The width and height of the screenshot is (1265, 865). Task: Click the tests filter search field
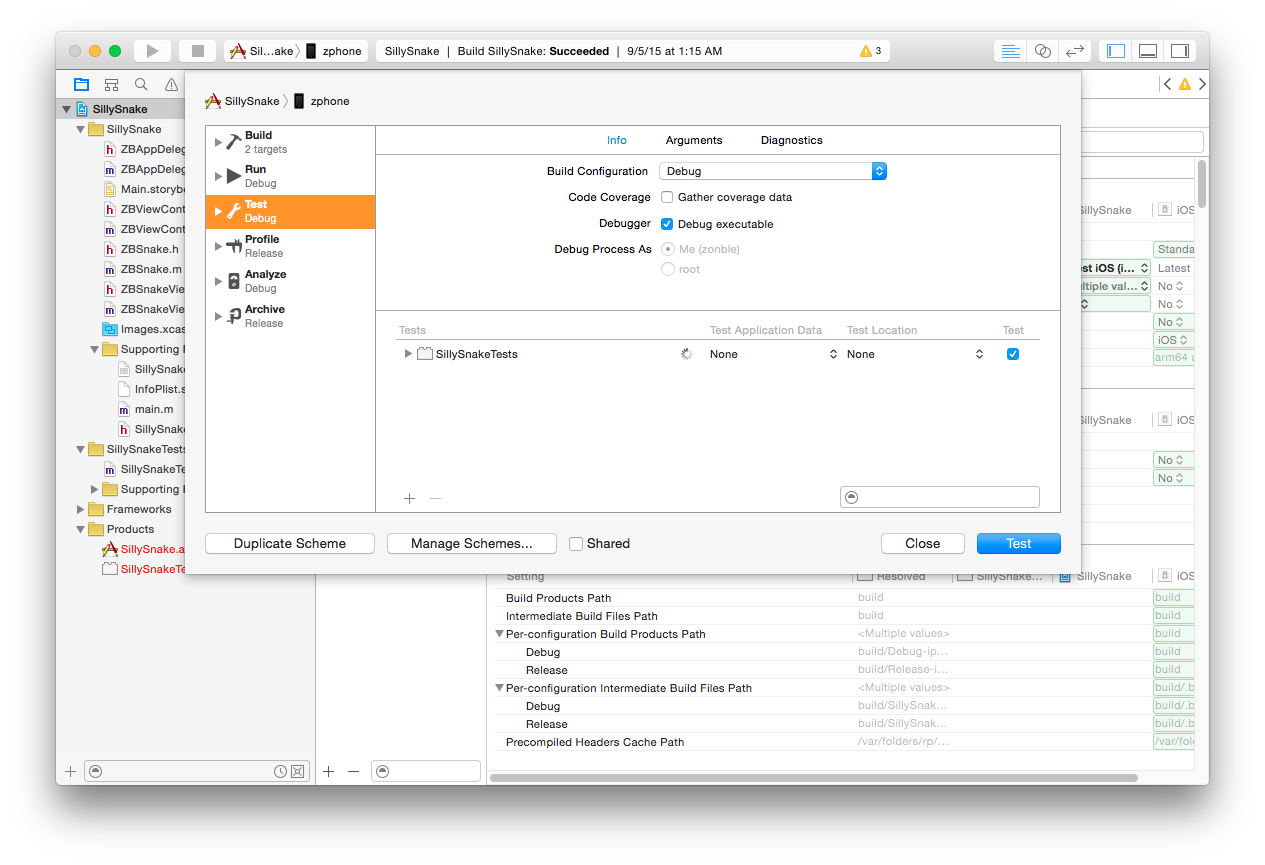tap(945, 497)
